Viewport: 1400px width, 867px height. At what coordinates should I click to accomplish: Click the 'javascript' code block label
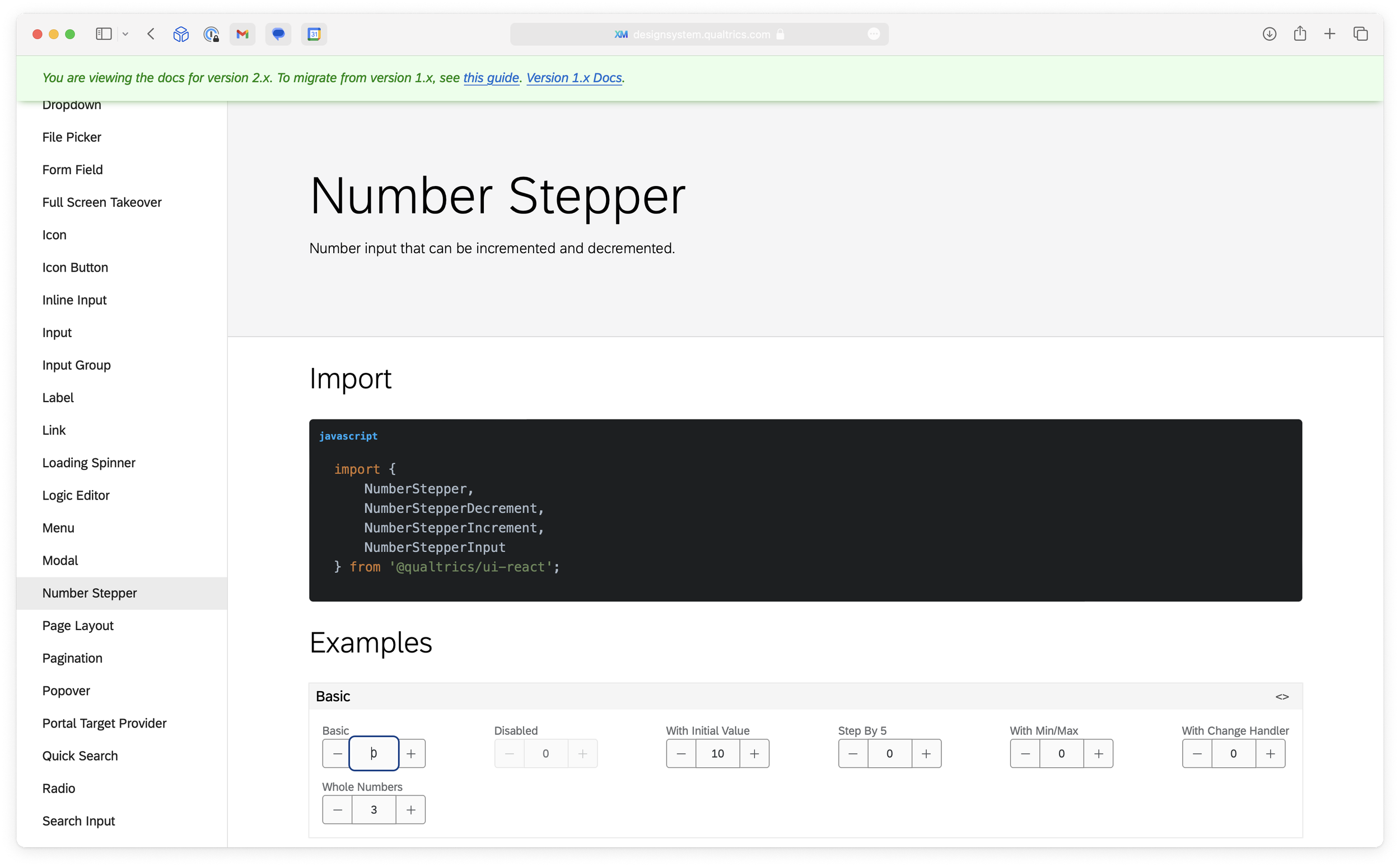pyautogui.click(x=348, y=436)
